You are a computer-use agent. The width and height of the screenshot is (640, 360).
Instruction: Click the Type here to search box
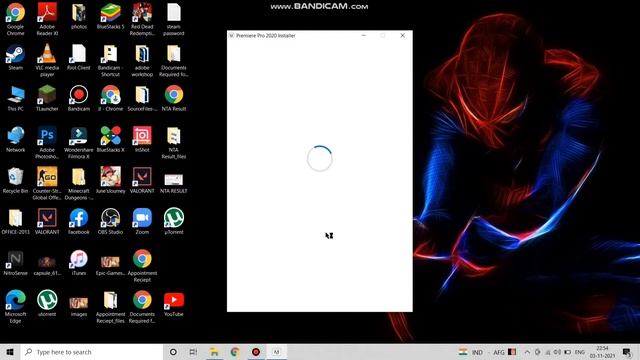(x=92, y=352)
